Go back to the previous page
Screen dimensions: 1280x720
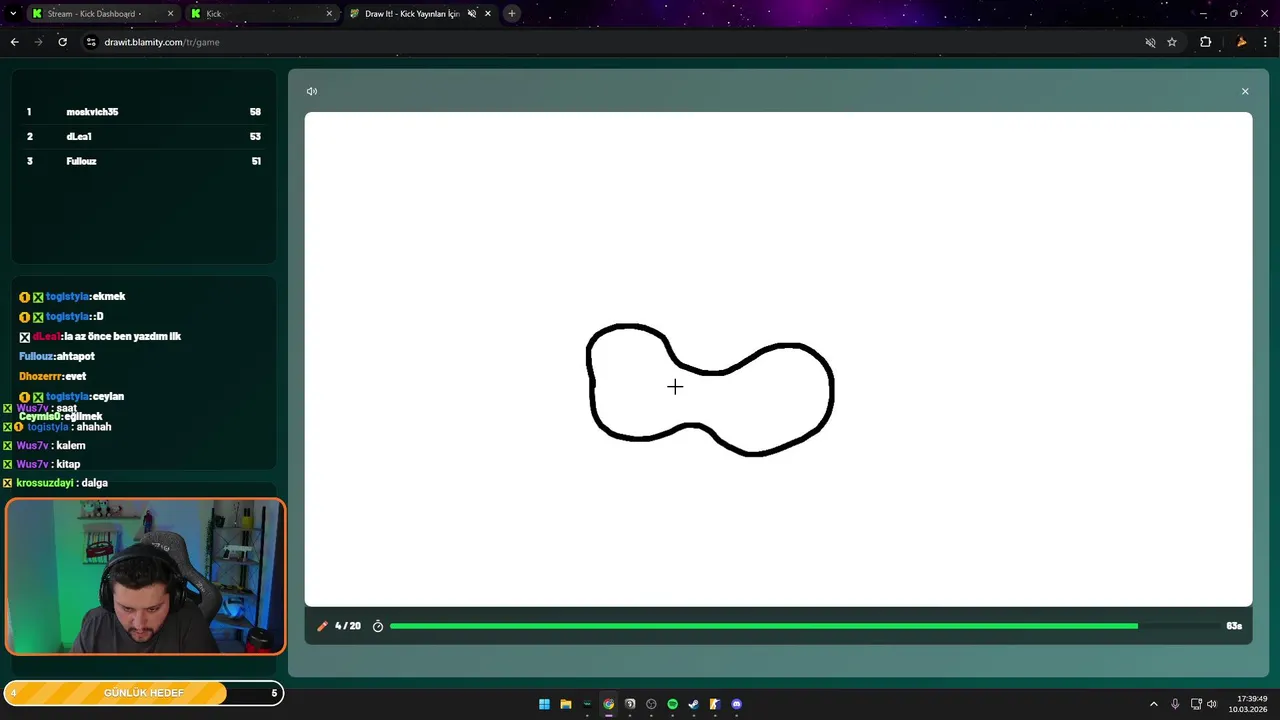(x=14, y=42)
